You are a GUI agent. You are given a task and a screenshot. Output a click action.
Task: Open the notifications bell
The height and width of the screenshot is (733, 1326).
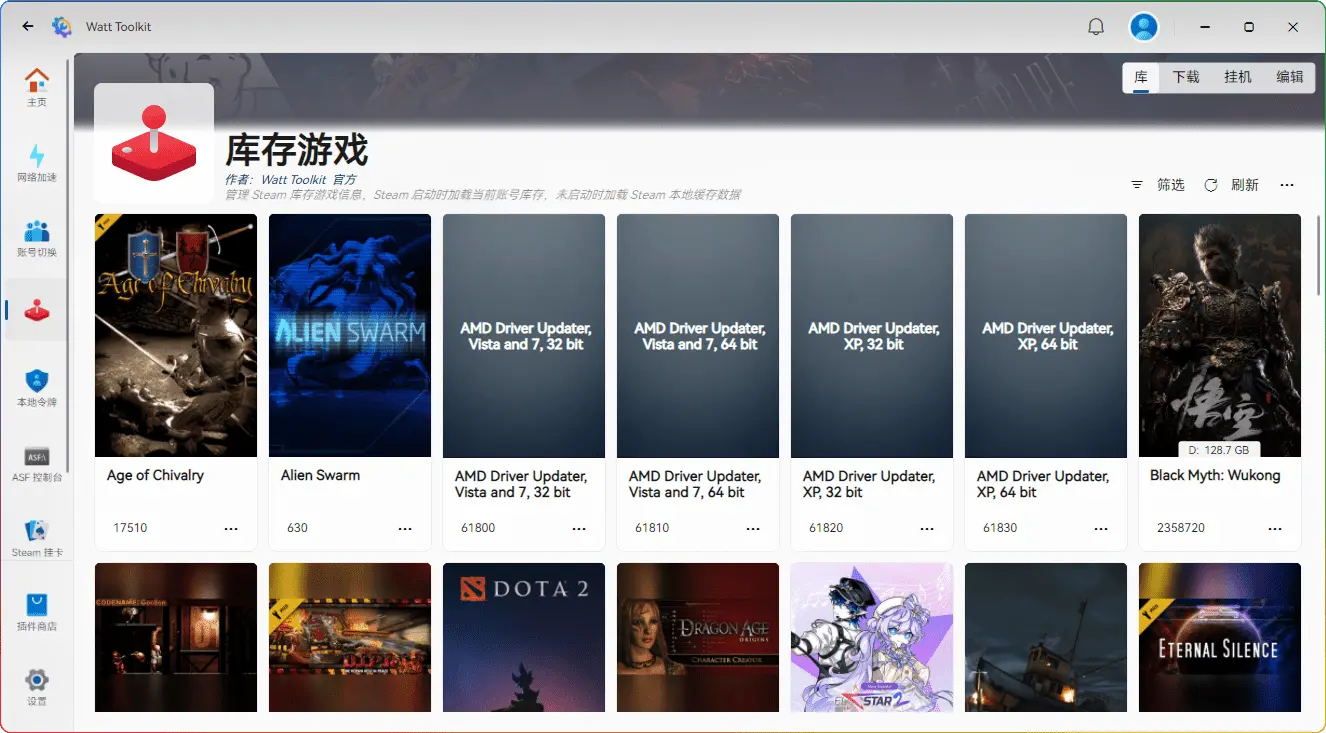1096,27
